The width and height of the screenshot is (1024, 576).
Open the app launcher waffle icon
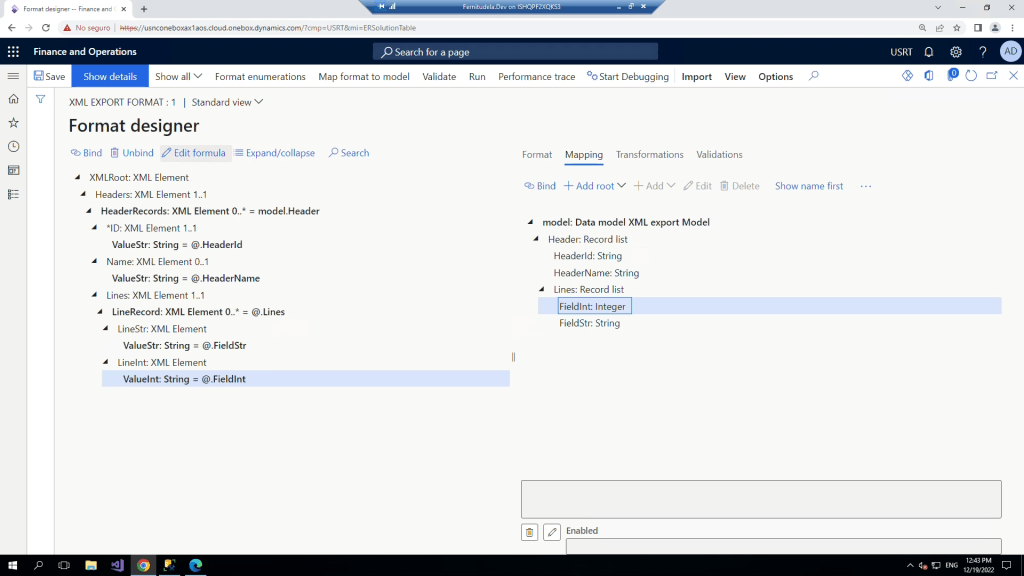tap(13, 52)
